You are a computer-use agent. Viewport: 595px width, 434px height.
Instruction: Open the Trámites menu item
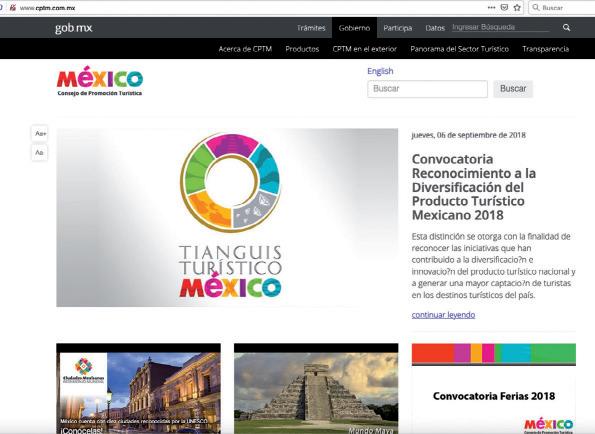tap(311, 28)
